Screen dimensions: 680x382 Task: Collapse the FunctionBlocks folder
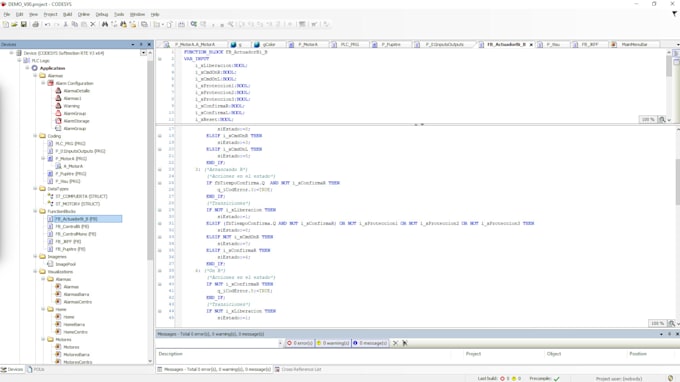(x=35, y=211)
